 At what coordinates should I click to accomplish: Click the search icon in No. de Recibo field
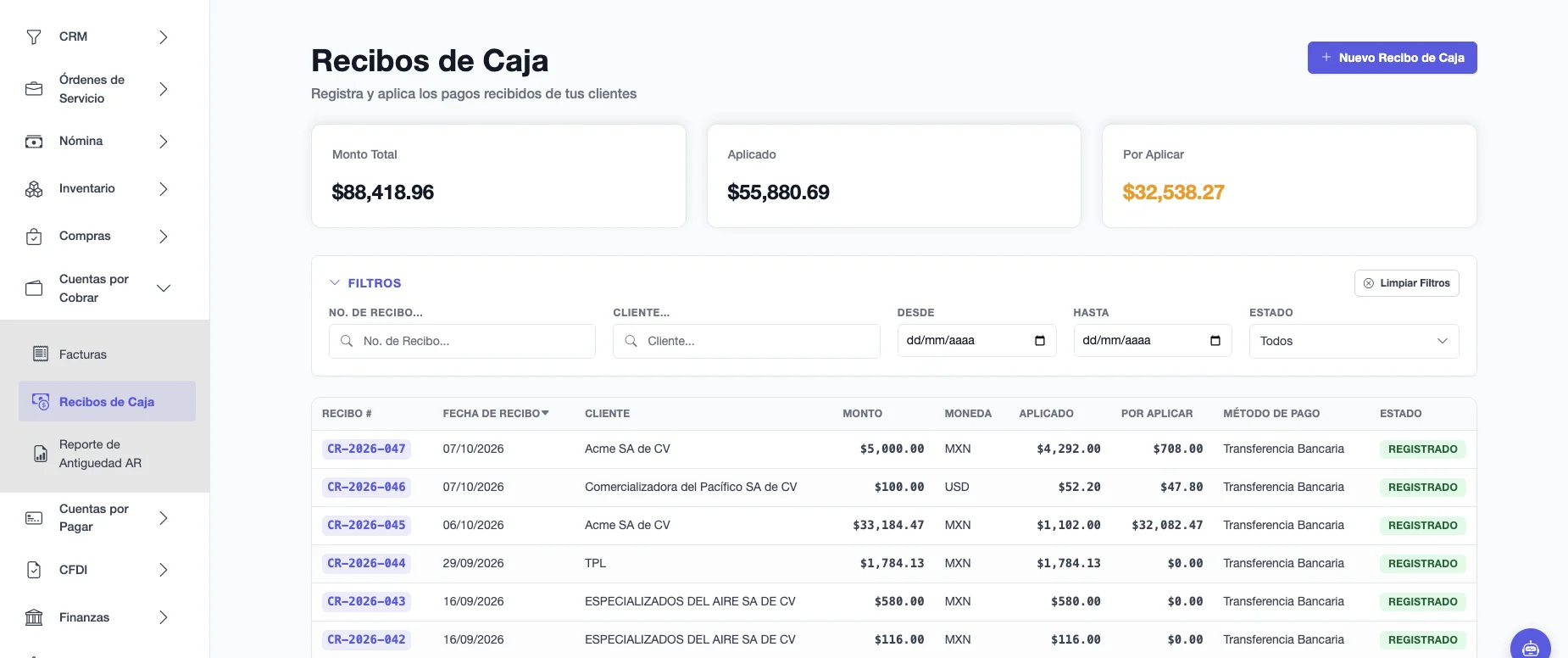(347, 341)
